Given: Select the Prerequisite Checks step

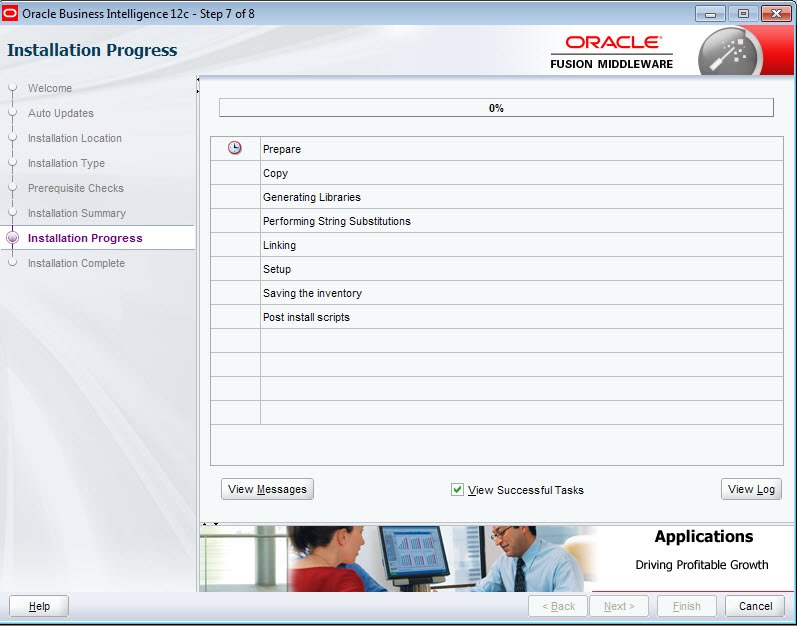Looking at the screenshot, I should point(76,188).
